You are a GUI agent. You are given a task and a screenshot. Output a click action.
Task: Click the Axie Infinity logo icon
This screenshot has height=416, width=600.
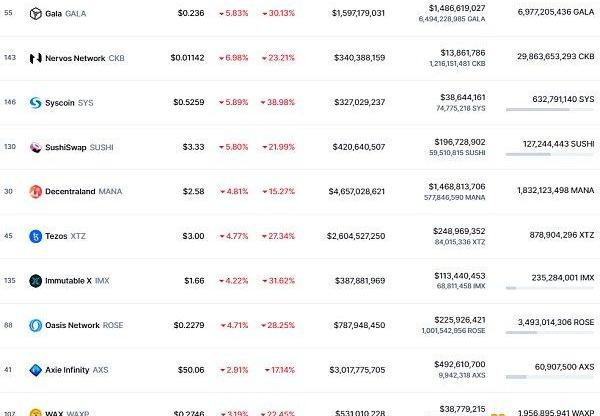(x=36, y=370)
